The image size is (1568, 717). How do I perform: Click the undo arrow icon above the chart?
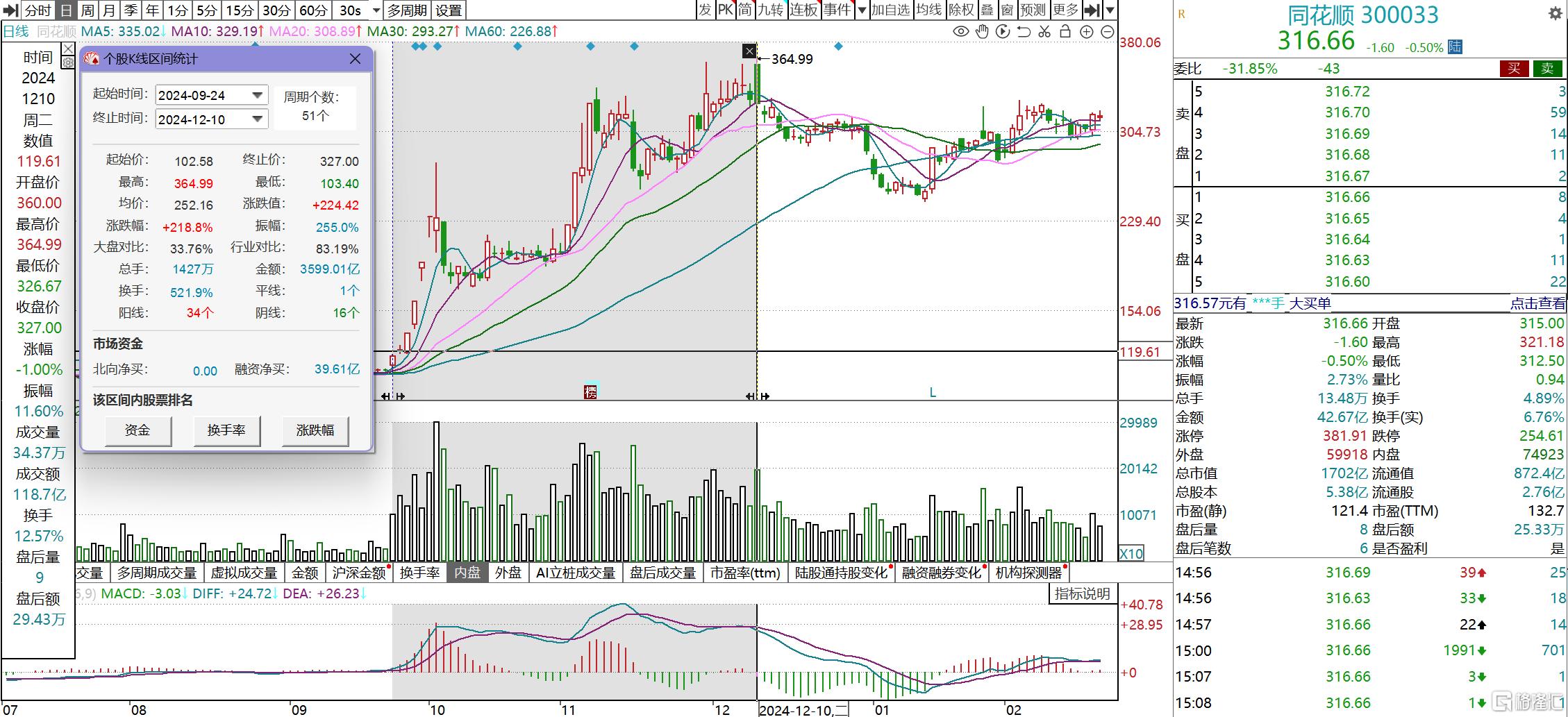(1024, 31)
